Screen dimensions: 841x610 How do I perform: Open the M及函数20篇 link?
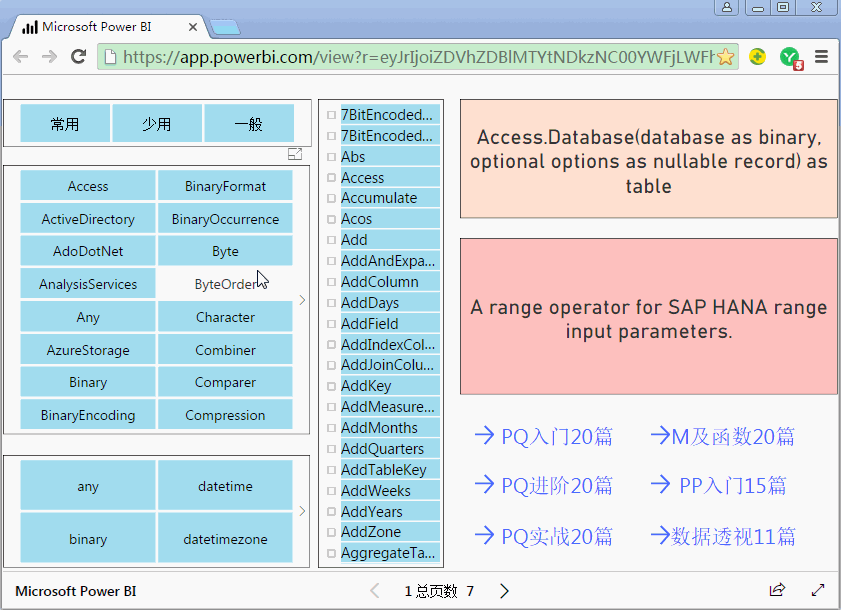click(x=723, y=436)
